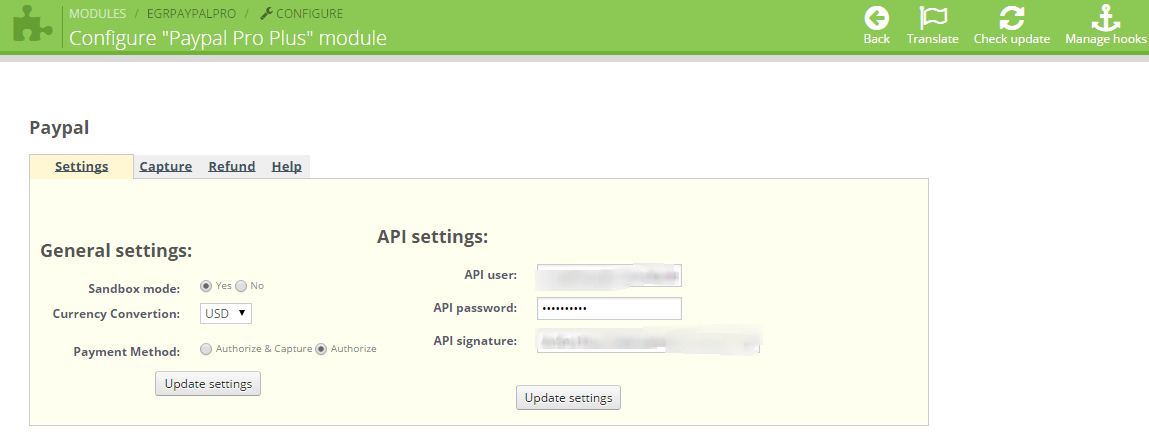
Task: Open the Modules breadcrumb link
Action: tap(97, 13)
